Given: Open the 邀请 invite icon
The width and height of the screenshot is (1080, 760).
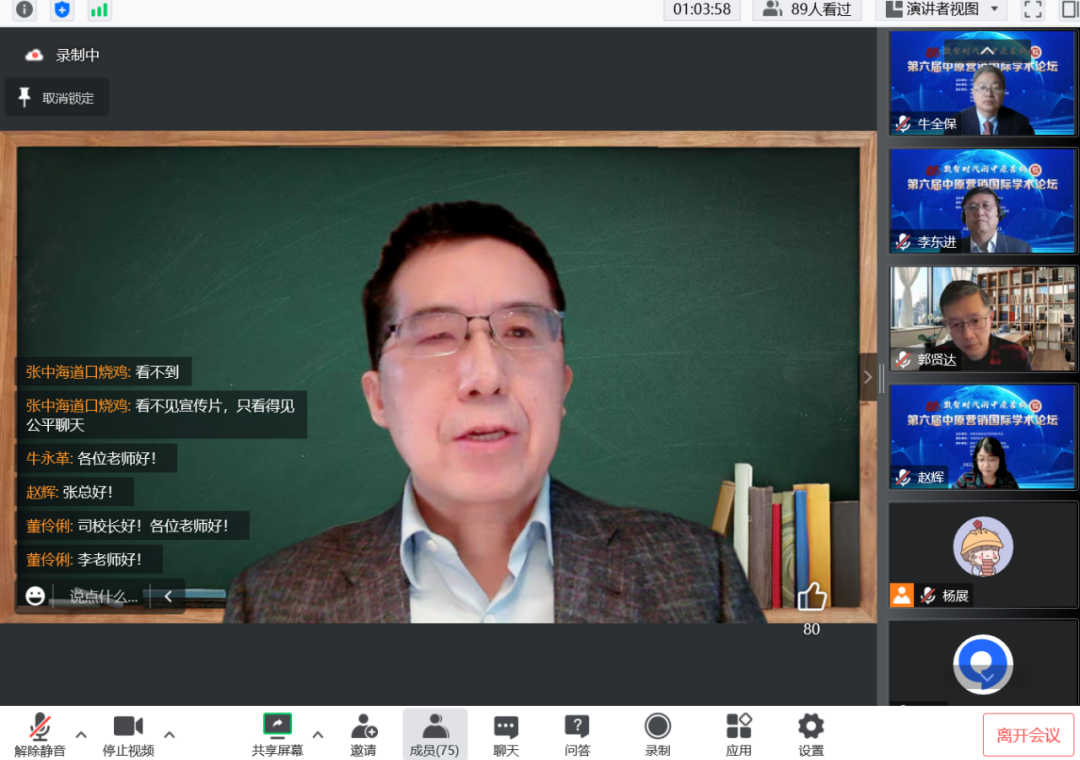Looking at the screenshot, I should coord(363,734).
